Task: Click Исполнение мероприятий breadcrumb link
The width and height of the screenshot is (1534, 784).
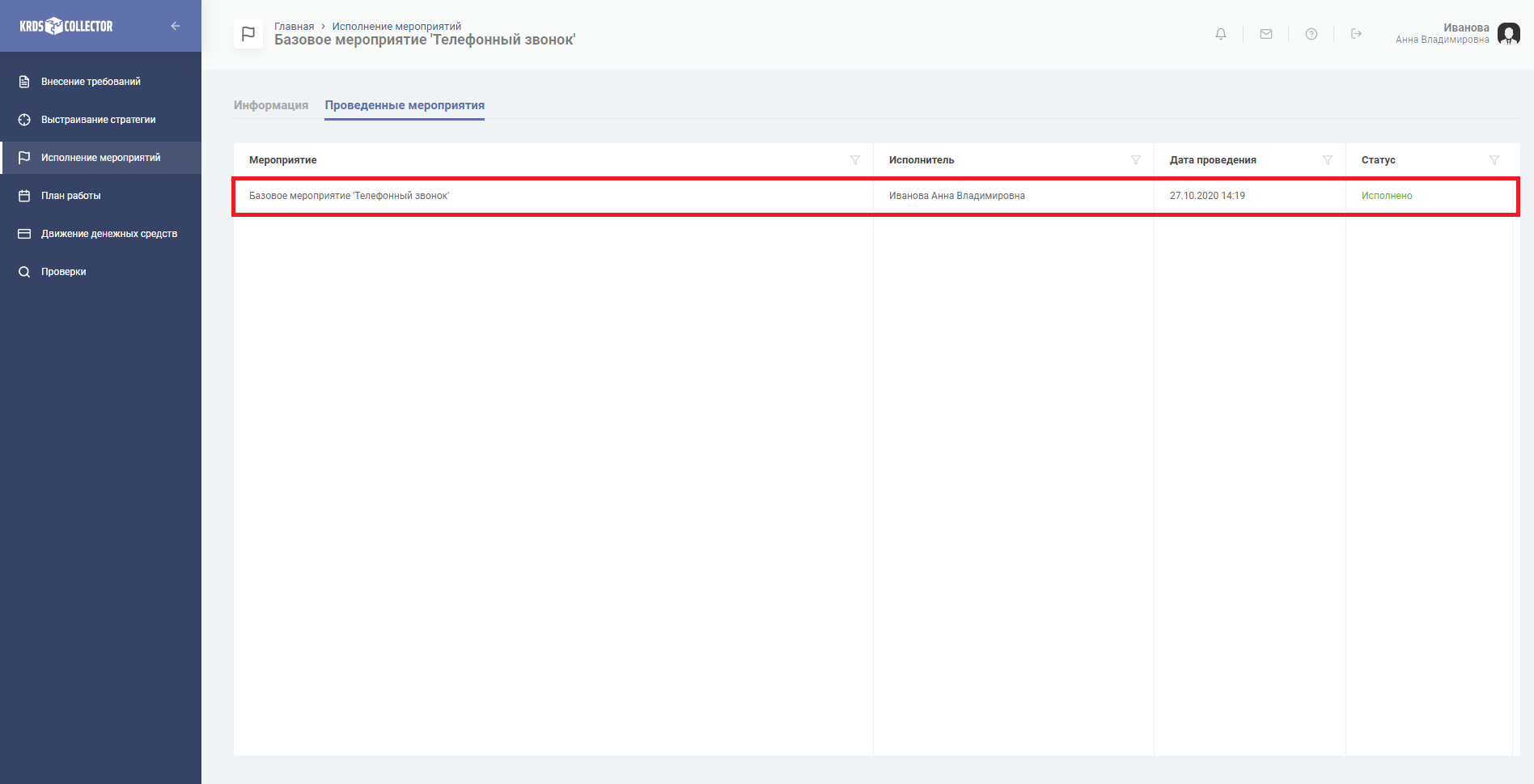Action: (396, 27)
